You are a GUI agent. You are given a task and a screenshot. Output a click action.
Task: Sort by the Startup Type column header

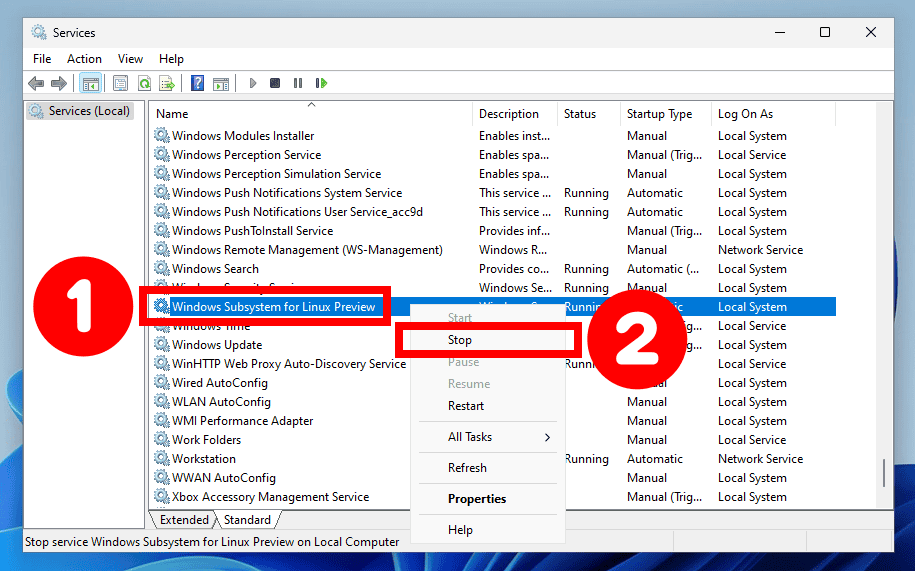pos(666,114)
